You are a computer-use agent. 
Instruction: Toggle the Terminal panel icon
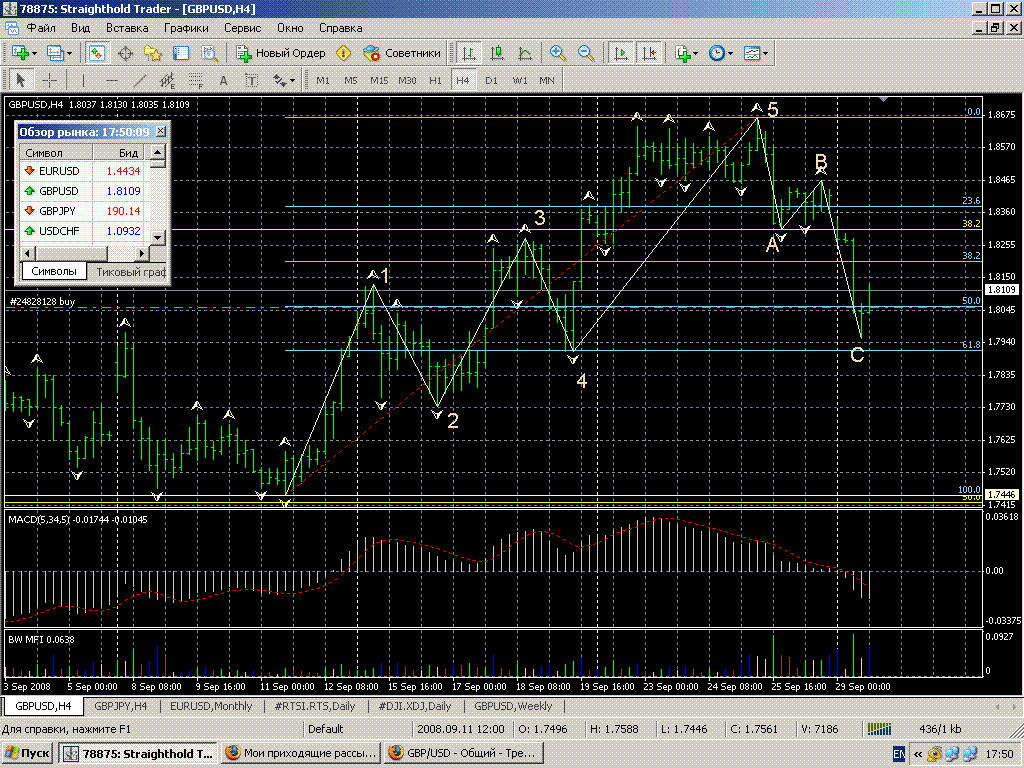tap(181, 53)
